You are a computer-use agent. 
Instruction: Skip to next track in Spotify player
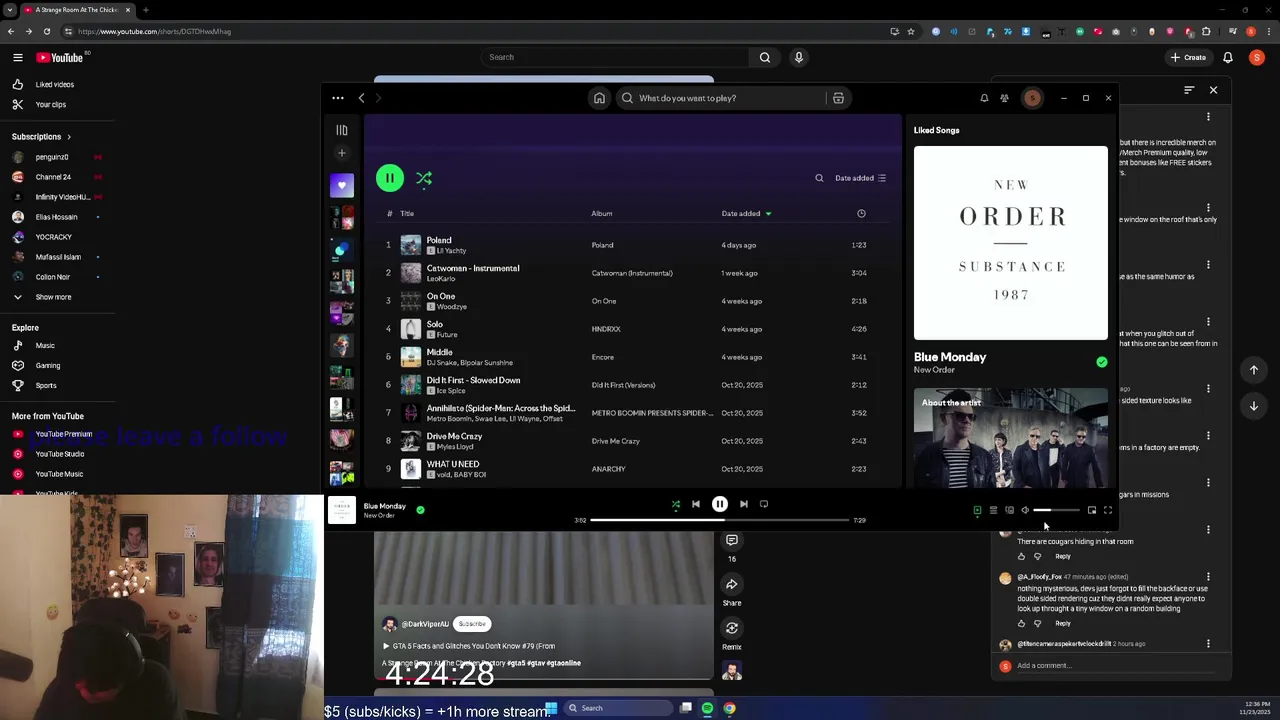(744, 504)
